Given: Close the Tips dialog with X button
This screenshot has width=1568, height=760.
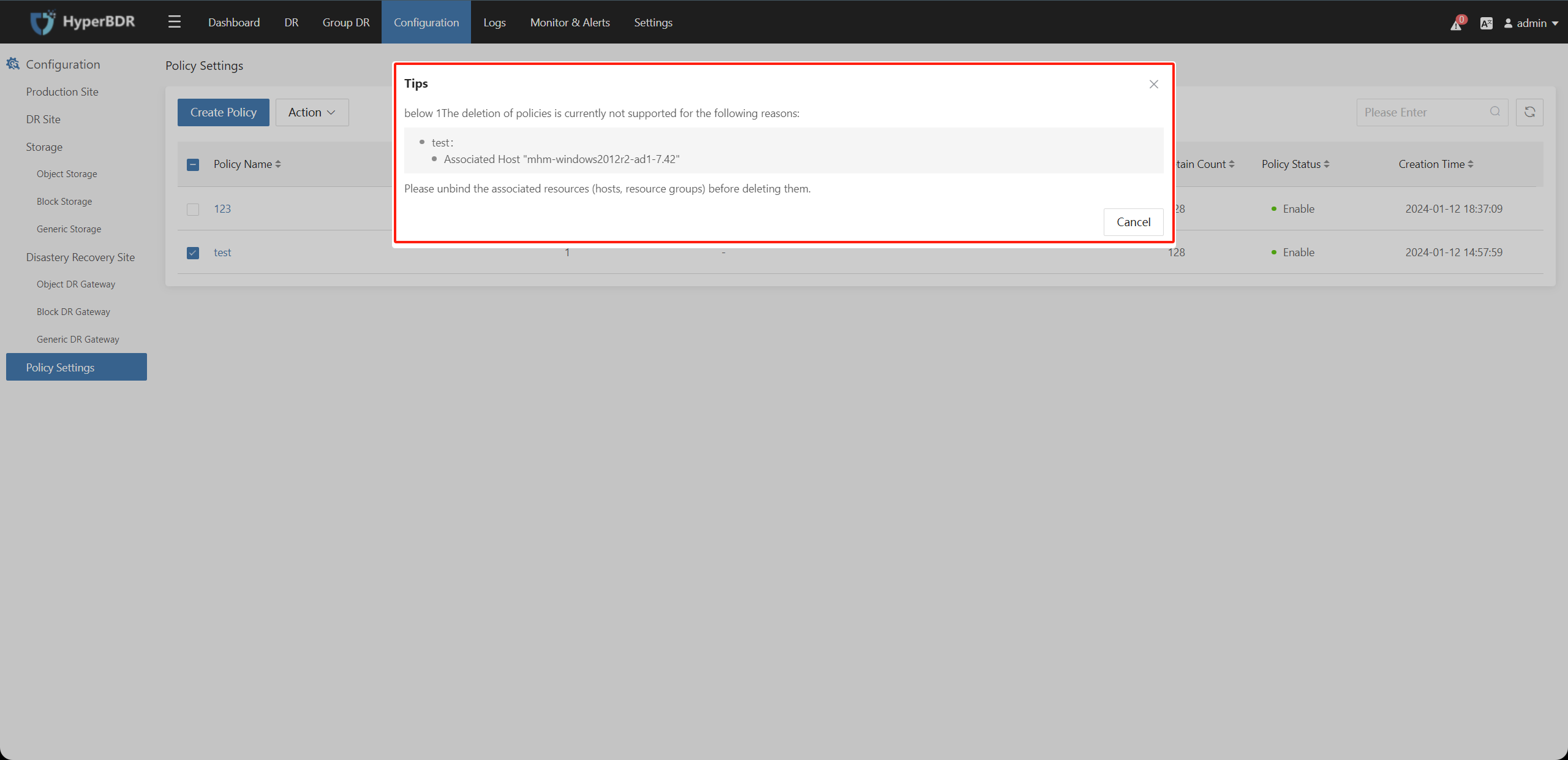Looking at the screenshot, I should click(x=1154, y=84).
